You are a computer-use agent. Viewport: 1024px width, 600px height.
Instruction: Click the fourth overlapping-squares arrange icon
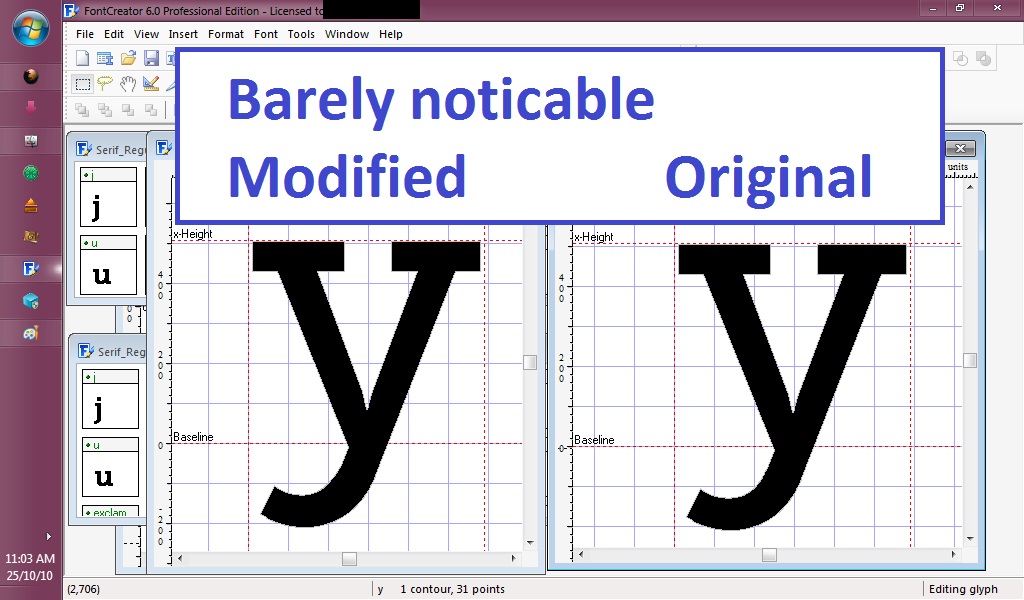pos(151,110)
